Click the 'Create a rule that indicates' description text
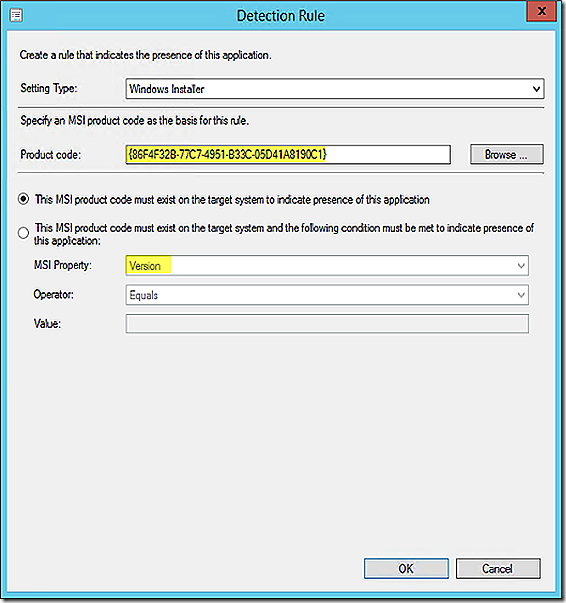Image resolution: width=566 pixels, height=603 pixels. pyautogui.click(x=145, y=55)
